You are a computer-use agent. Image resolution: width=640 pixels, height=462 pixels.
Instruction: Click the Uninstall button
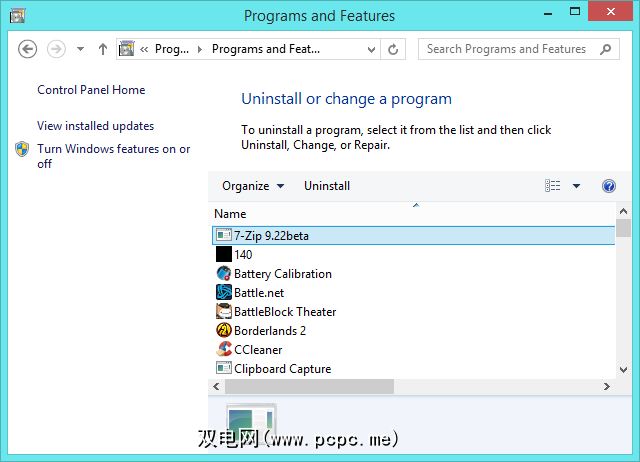pyautogui.click(x=327, y=186)
